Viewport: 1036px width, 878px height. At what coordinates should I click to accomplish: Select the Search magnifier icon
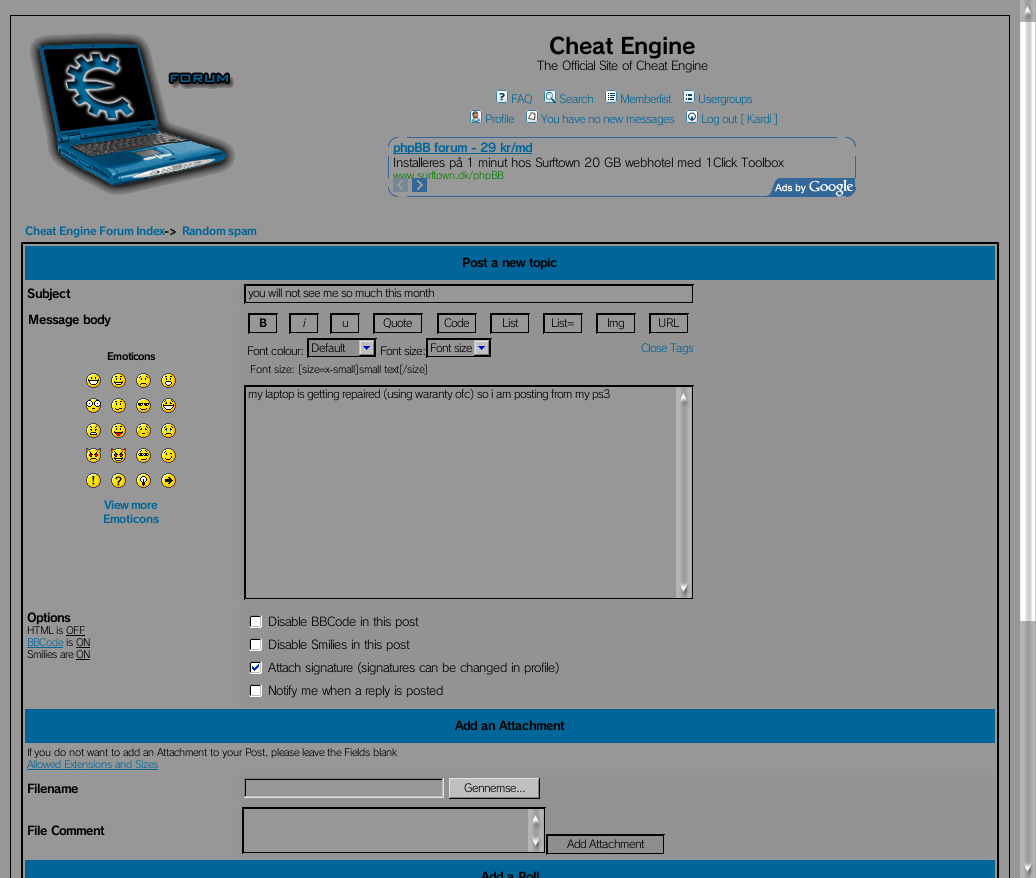click(x=549, y=97)
